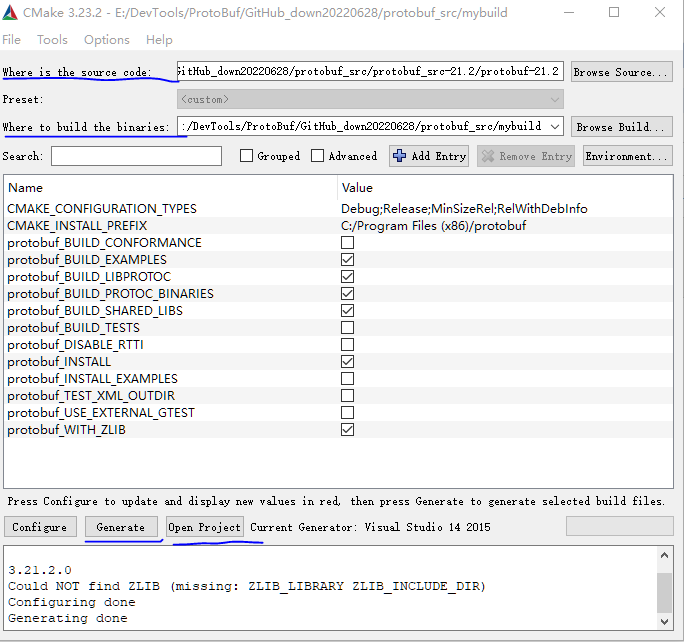The width and height of the screenshot is (684, 642).
Task: Select the CMAKE_CONFIGURATION_TYPES row name
Action: tap(102, 209)
